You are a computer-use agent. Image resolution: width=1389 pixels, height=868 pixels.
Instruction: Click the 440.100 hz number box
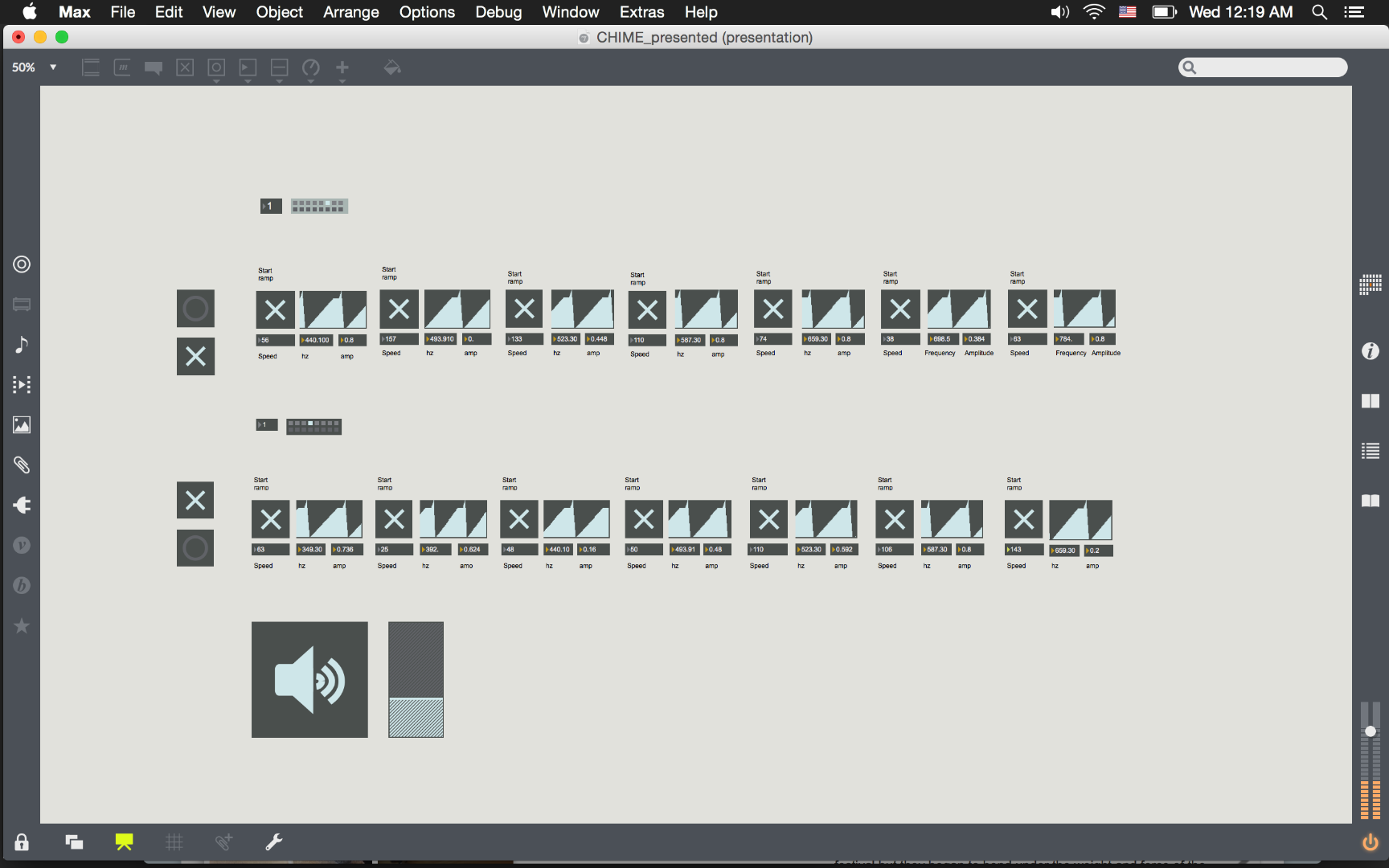pyautogui.click(x=316, y=340)
